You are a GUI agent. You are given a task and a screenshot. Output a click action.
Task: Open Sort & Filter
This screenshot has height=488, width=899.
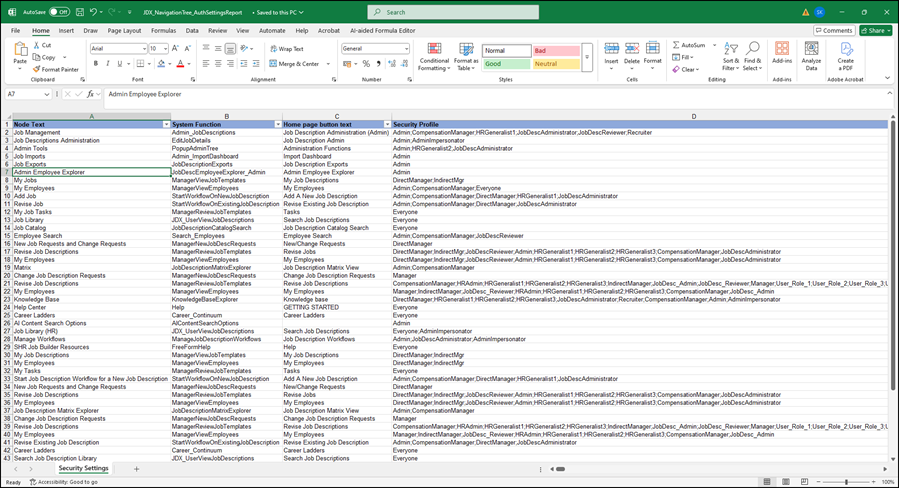(x=730, y=56)
